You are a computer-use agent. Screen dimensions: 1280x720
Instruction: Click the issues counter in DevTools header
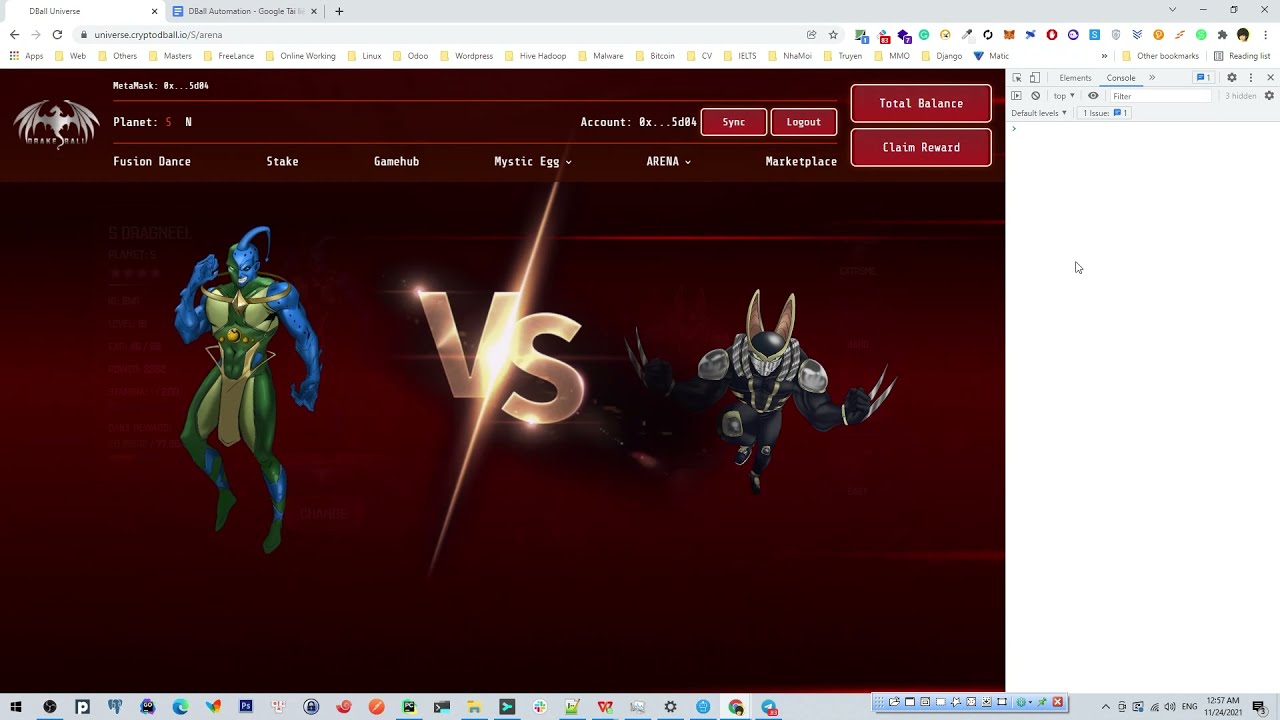[x=1204, y=78]
